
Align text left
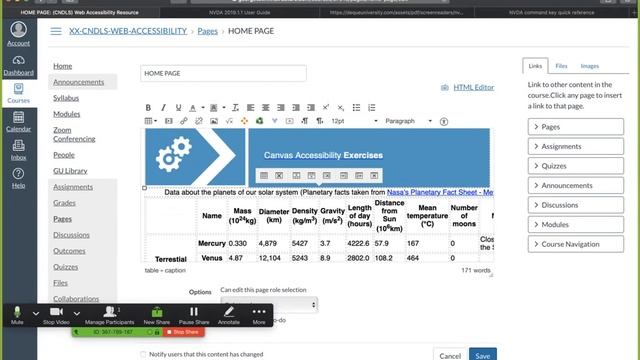pyautogui.click(x=250, y=108)
